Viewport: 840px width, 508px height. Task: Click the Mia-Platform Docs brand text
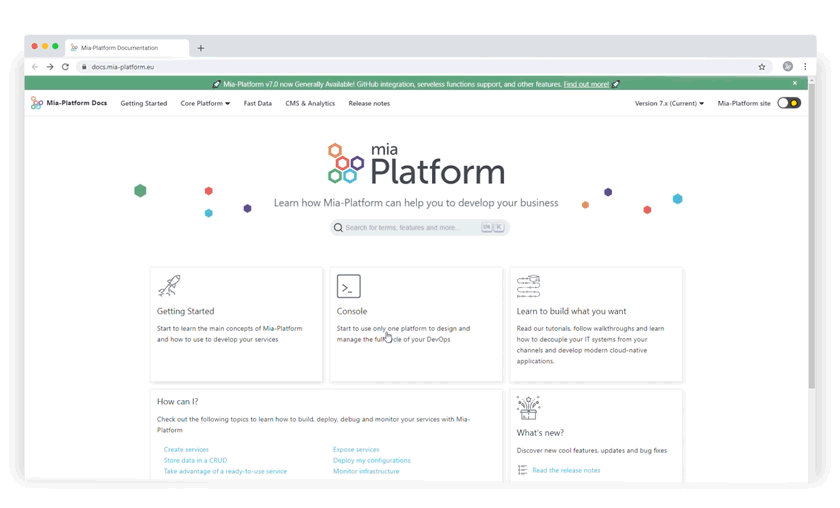click(77, 103)
